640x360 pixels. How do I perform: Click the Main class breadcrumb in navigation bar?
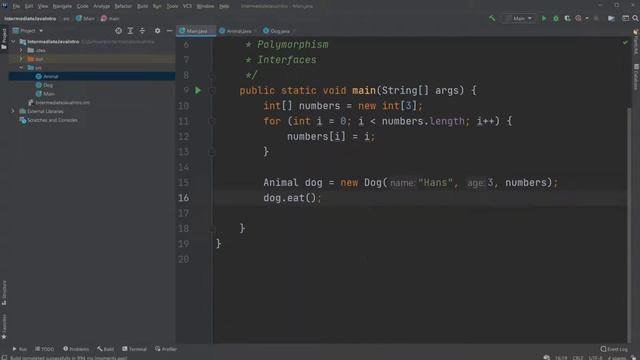click(85, 18)
